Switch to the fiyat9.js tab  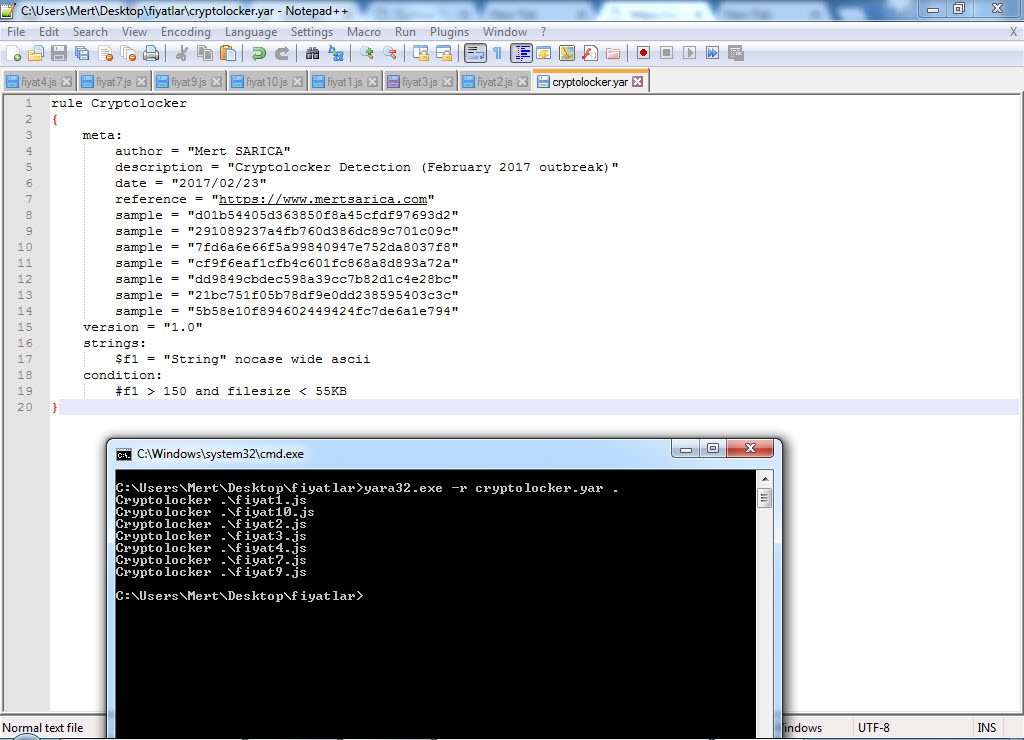click(189, 82)
